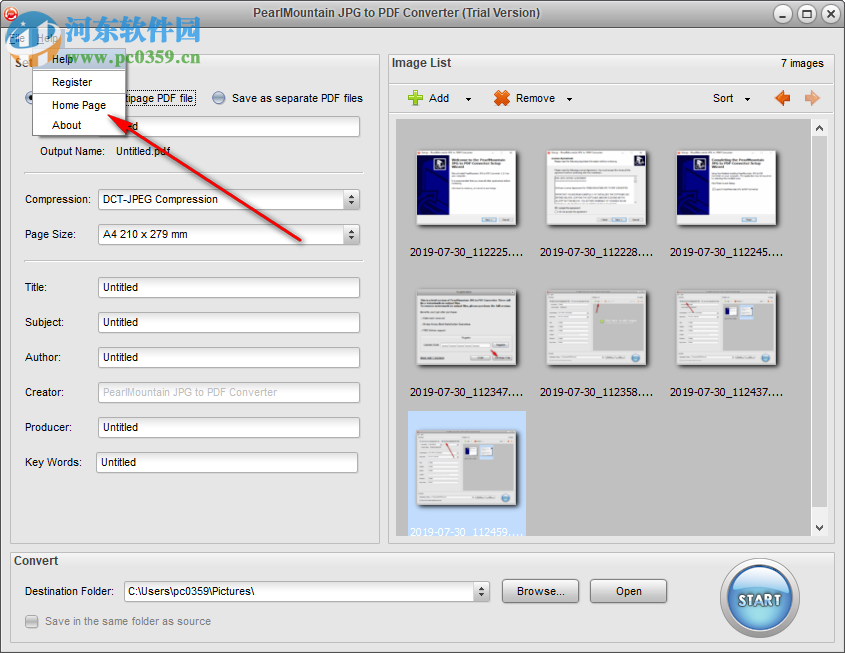This screenshot has width=845, height=653.
Task: Move image back with the orange left arrow
Action: click(x=782, y=98)
